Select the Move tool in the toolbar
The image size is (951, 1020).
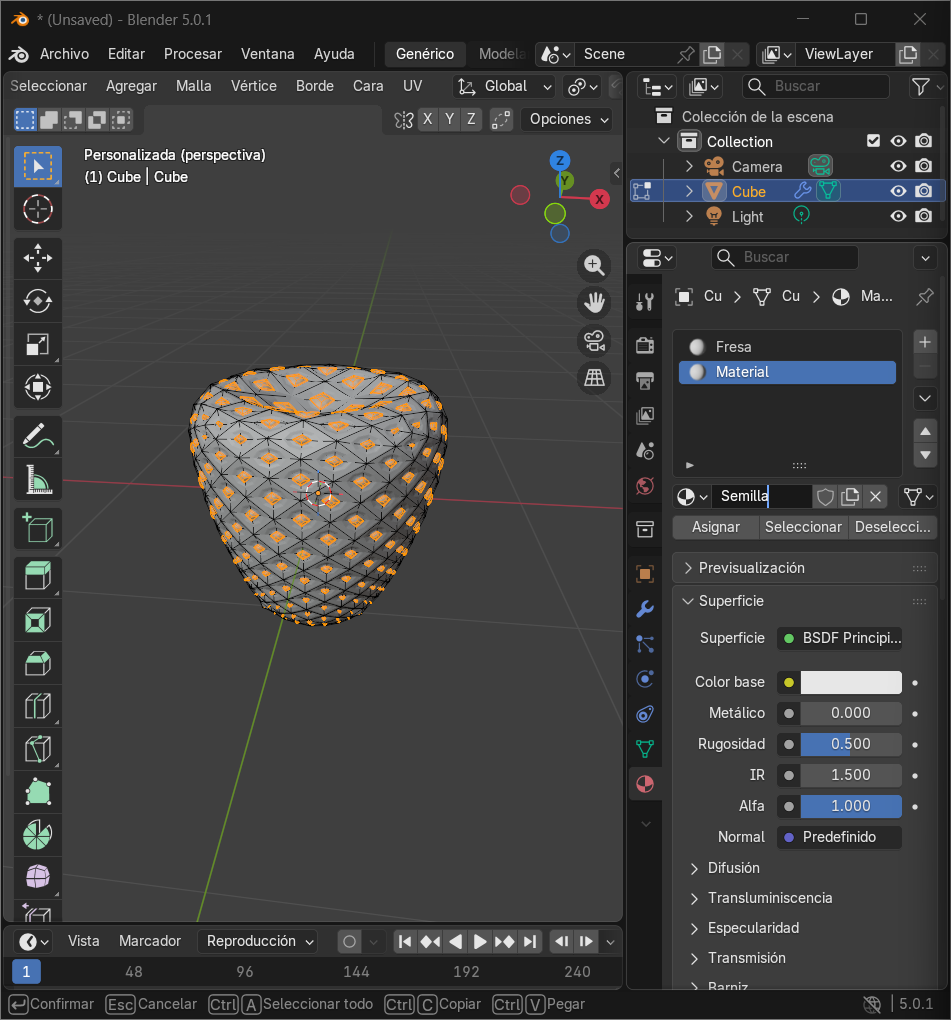point(37,258)
